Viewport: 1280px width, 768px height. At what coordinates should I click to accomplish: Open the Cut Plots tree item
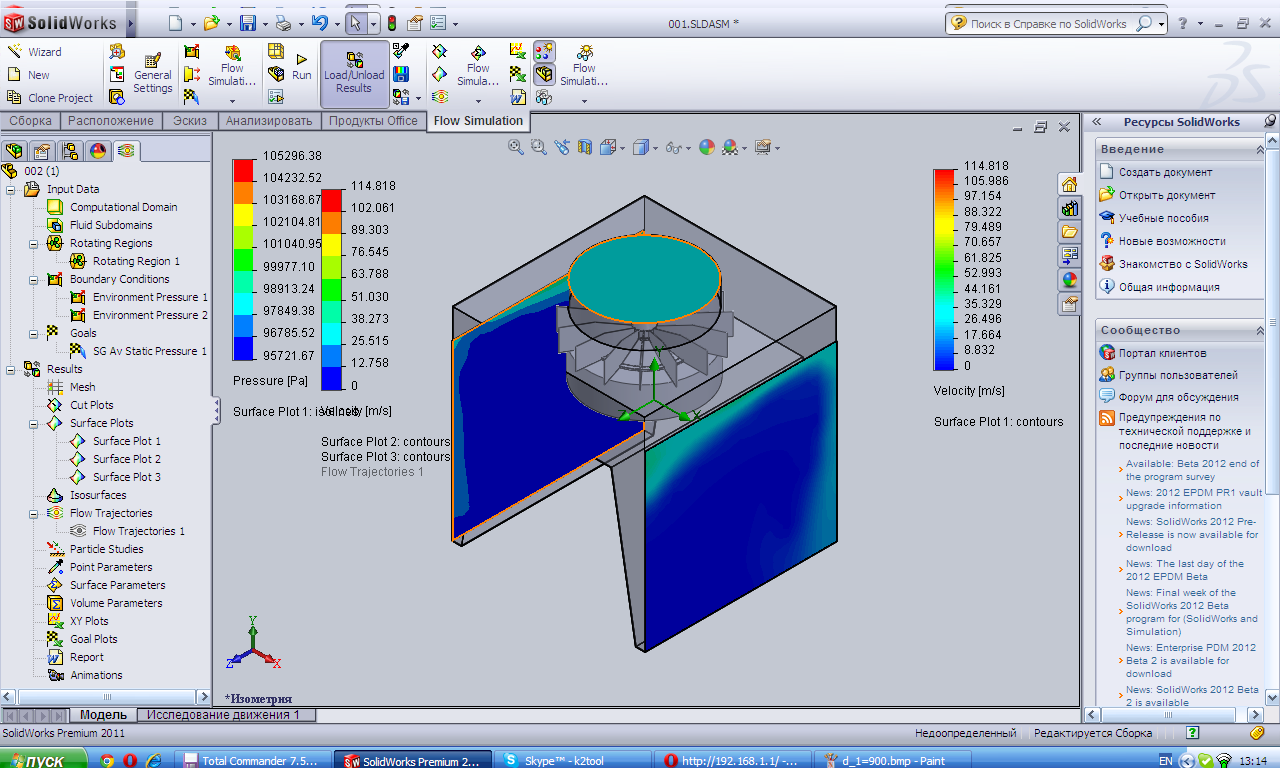[91, 405]
